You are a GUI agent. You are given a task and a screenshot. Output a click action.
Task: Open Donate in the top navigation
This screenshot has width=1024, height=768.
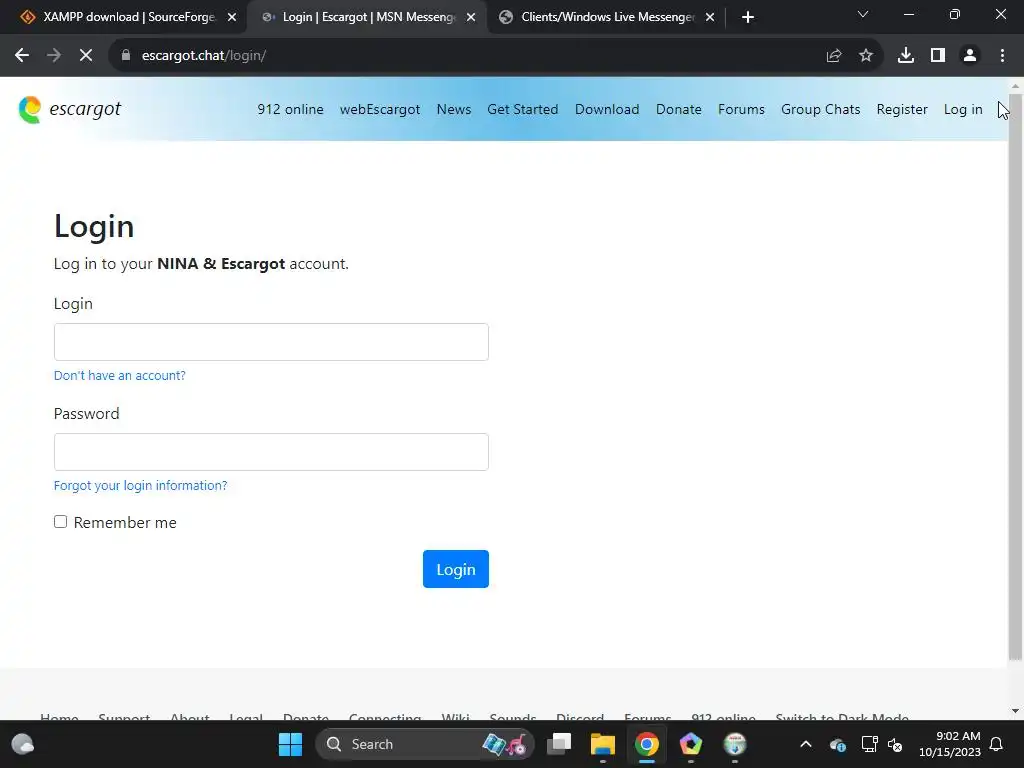point(679,110)
